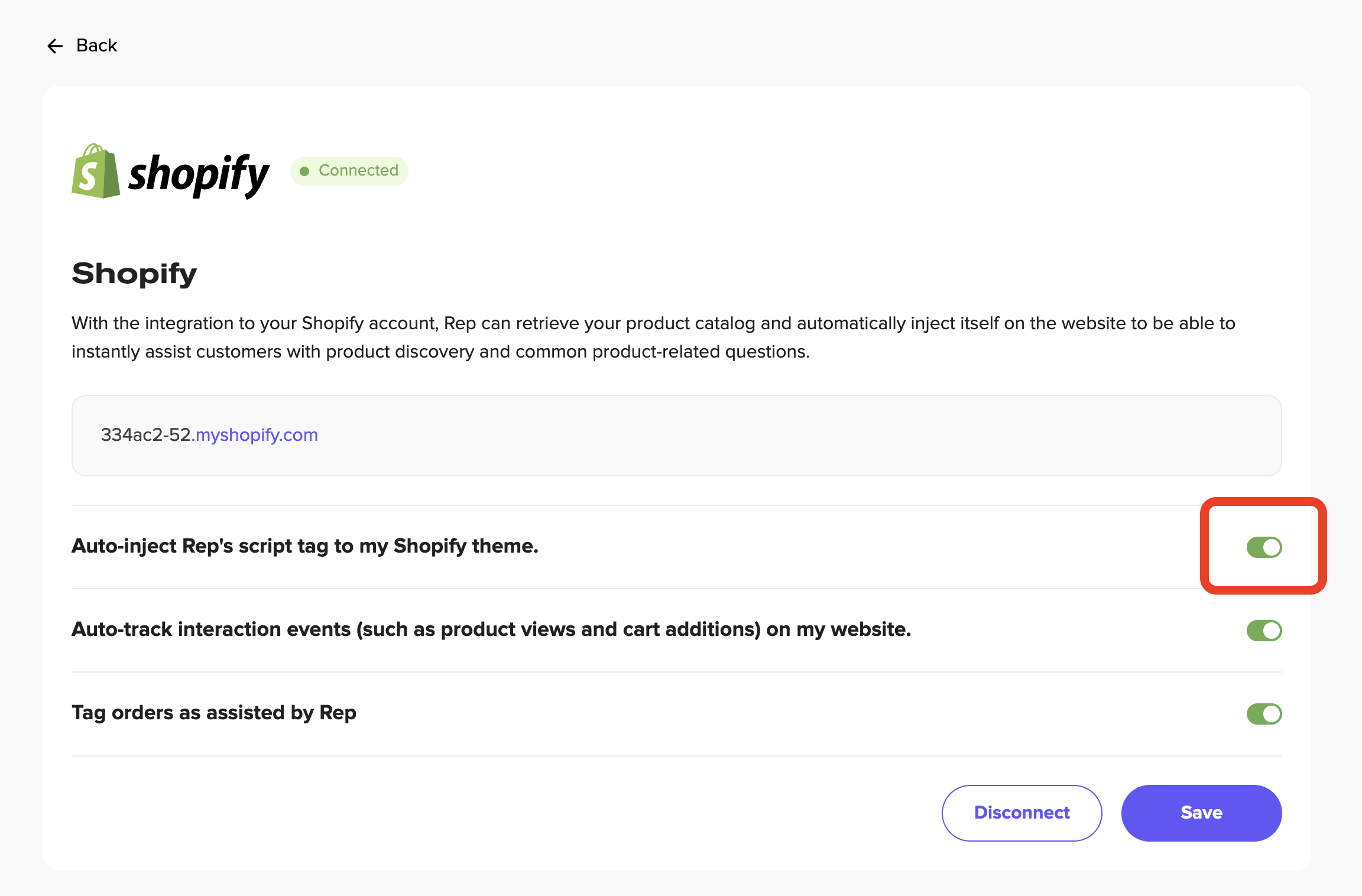Click the store URL input field
The width and height of the screenshot is (1362, 896).
pos(676,436)
